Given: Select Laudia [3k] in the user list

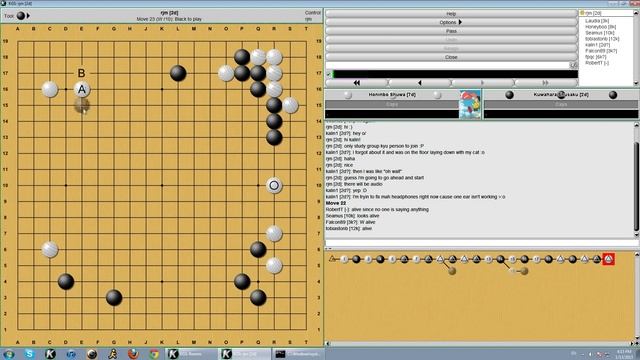Looking at the screenshot, I should (x=597, y=20).
